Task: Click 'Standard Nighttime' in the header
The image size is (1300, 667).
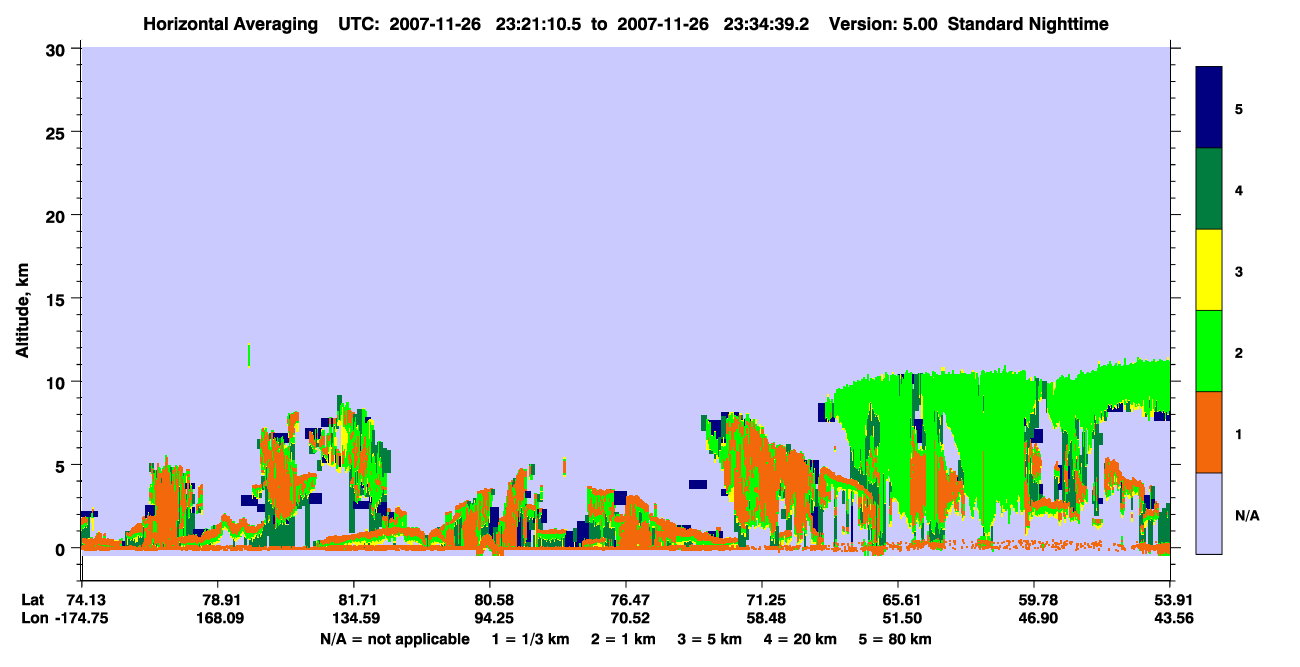Action: click(x=1028, y=24)
